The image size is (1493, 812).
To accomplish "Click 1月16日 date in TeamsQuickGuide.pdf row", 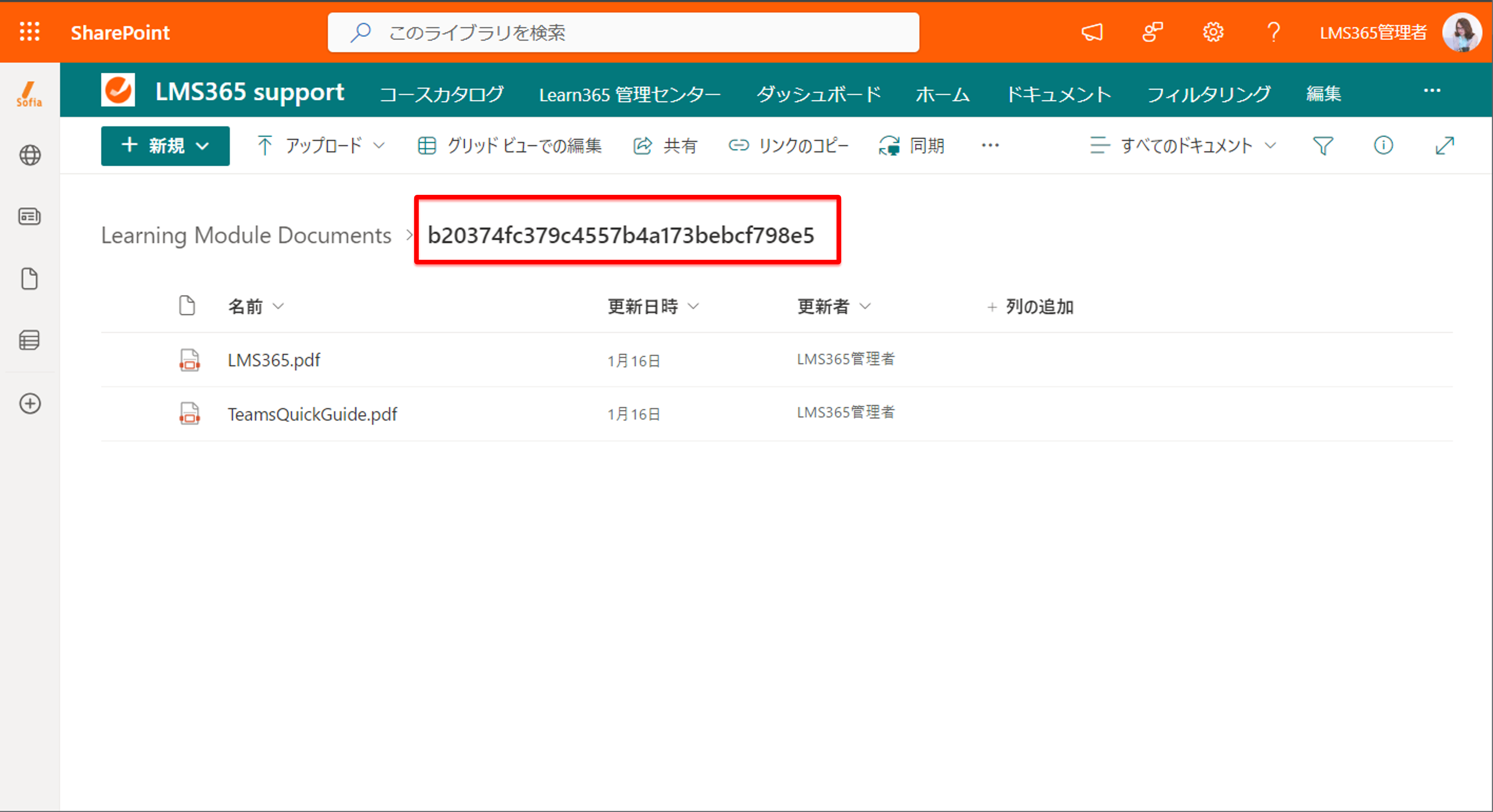I will pyautogui.click(x=634, y=414).
